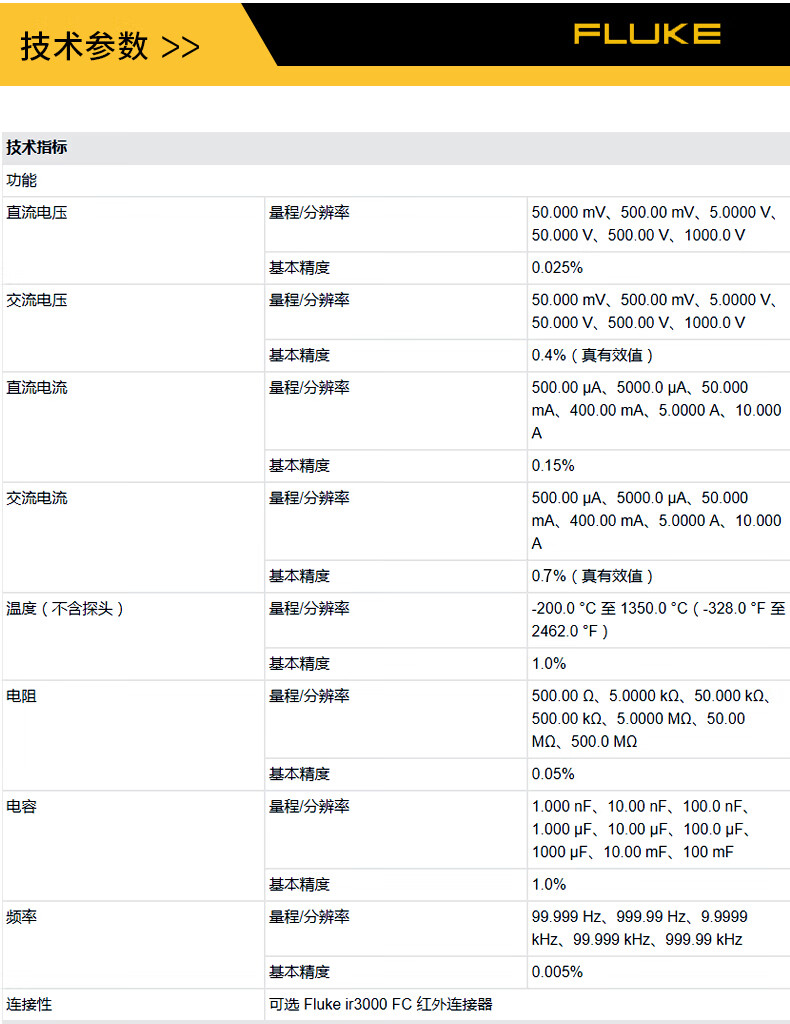This screenshot has height=1024, width=790.
Task: Click the 技术参数 >> heading banner
Action: click(x=110, y=46)
